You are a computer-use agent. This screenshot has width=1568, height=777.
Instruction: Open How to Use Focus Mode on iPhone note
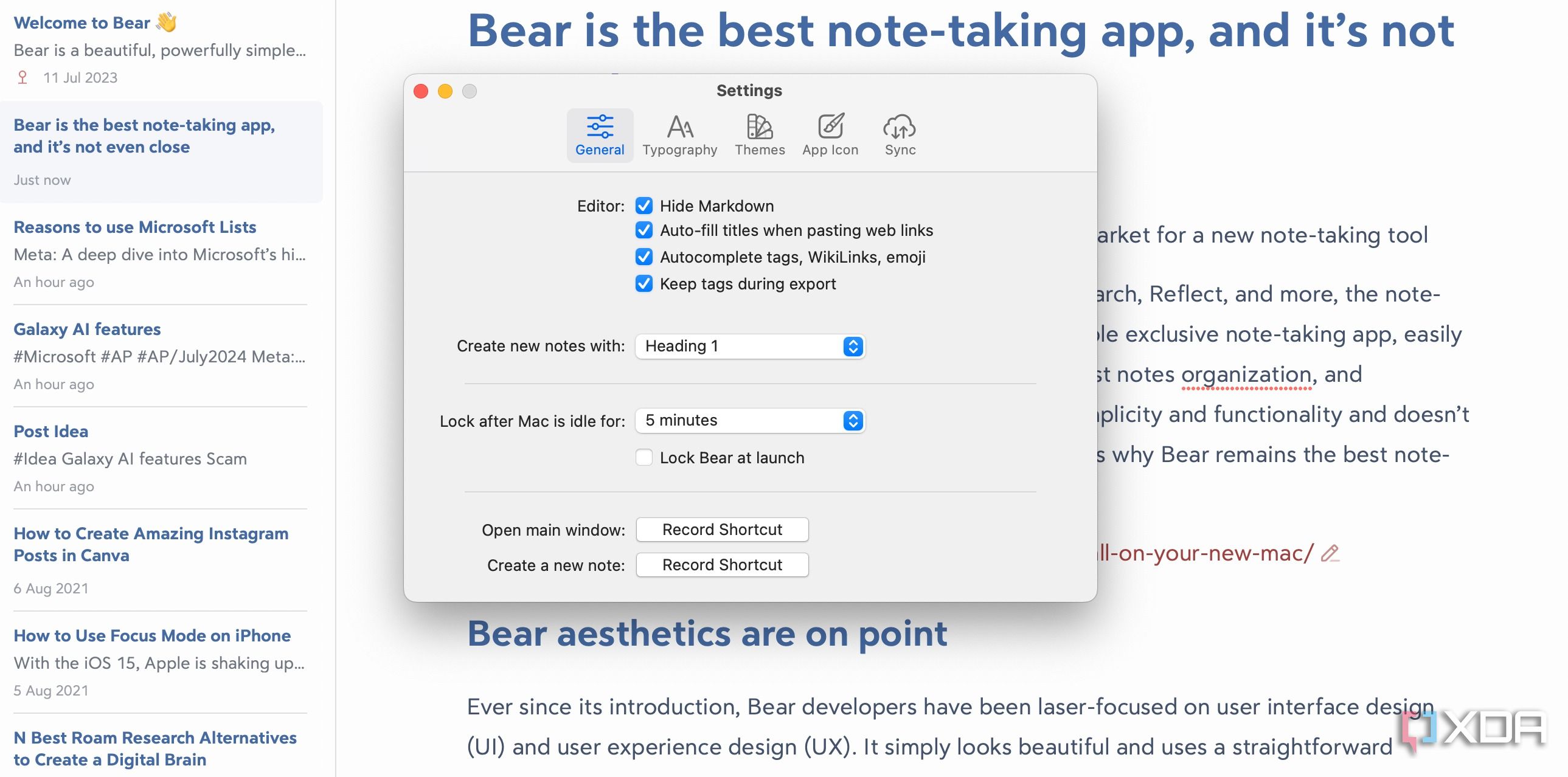pyautogui.click(x=160, y=663)
